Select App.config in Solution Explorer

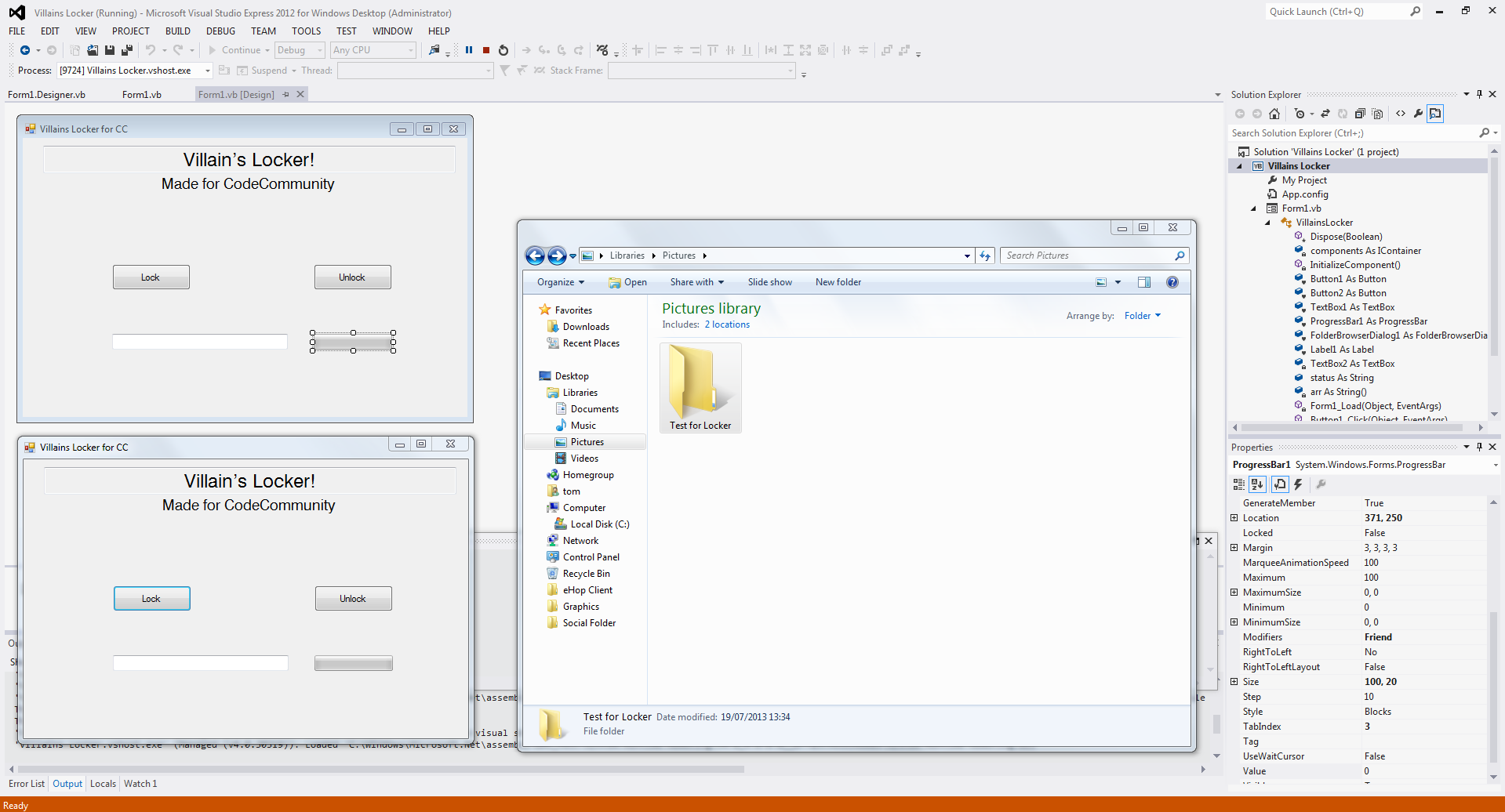click(1305, 194)
